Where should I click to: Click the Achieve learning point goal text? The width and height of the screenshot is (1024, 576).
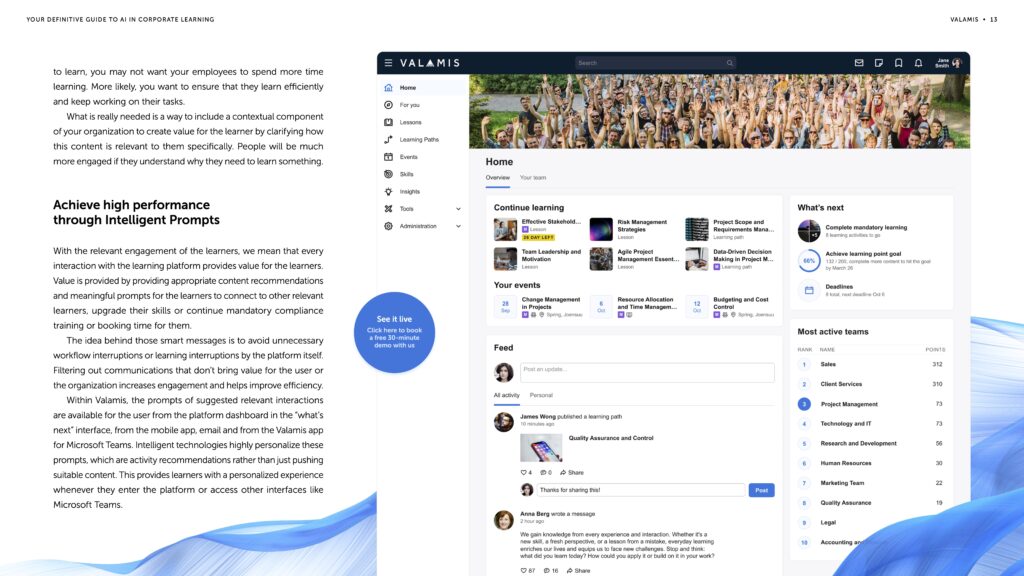[x=863, y=253]
